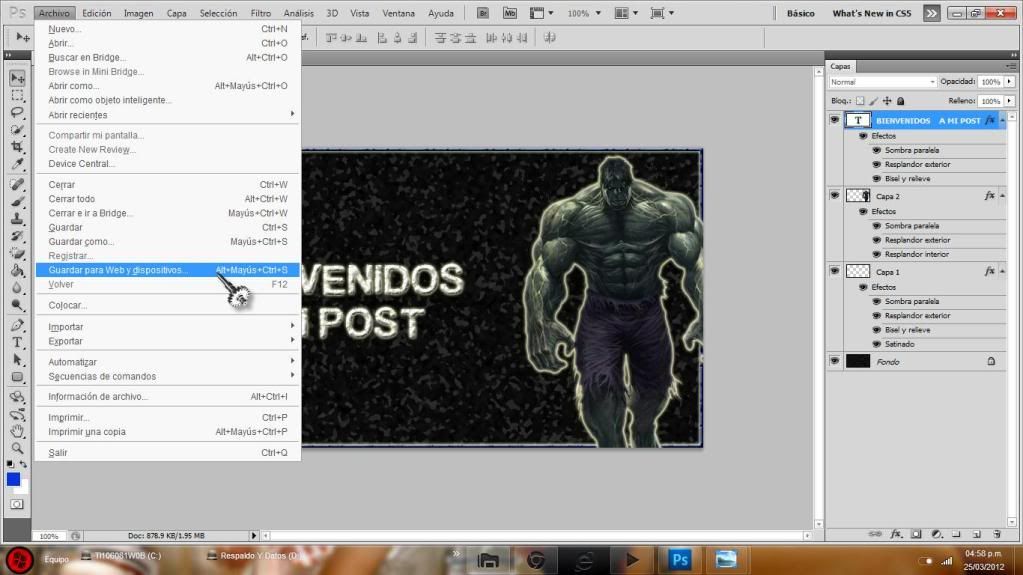Screen dimensions: 1023x575
Task: Switch to What's New in CS5 workspace
Action: 872,13
